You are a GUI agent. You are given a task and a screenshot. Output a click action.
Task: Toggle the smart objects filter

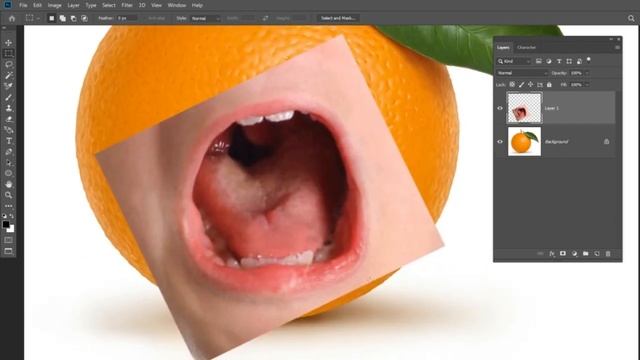pos(579,61)
